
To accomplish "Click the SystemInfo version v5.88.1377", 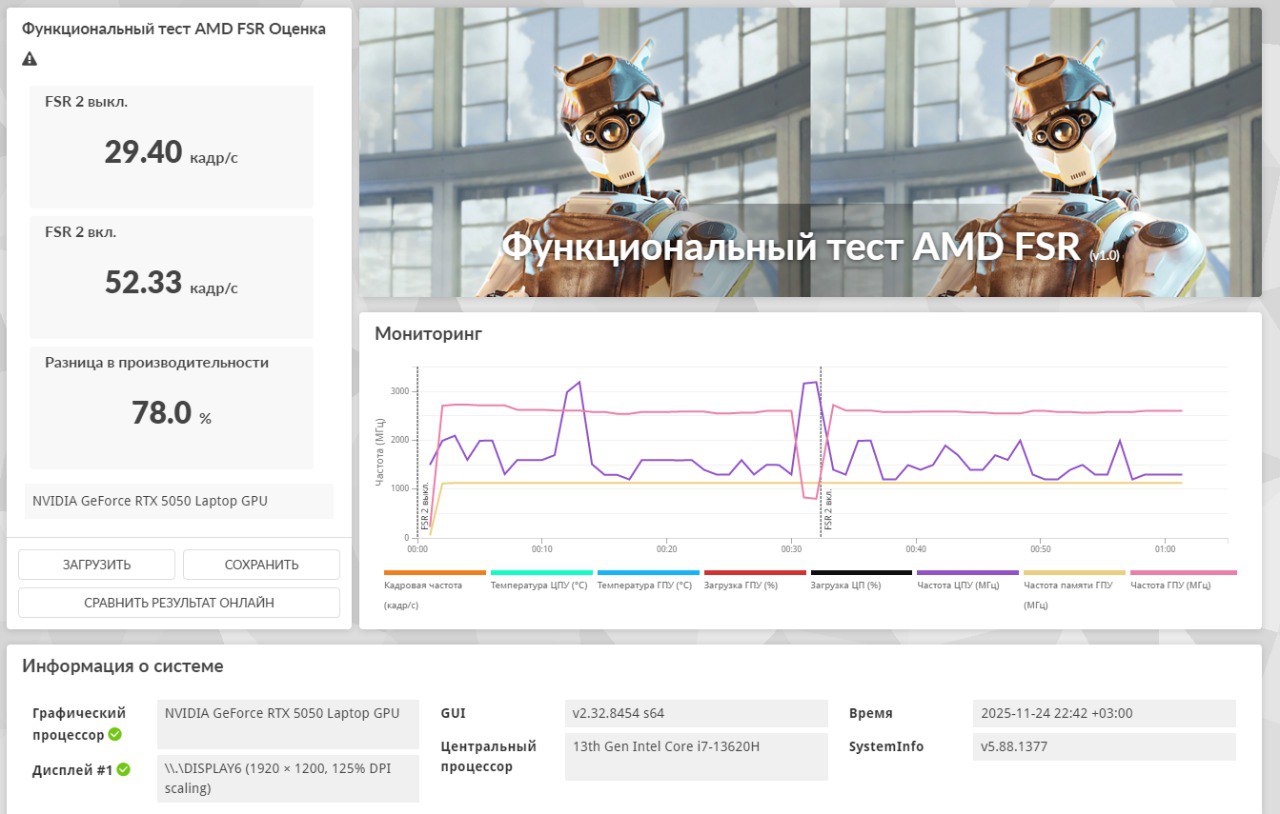I will (x=1104, y=746).
